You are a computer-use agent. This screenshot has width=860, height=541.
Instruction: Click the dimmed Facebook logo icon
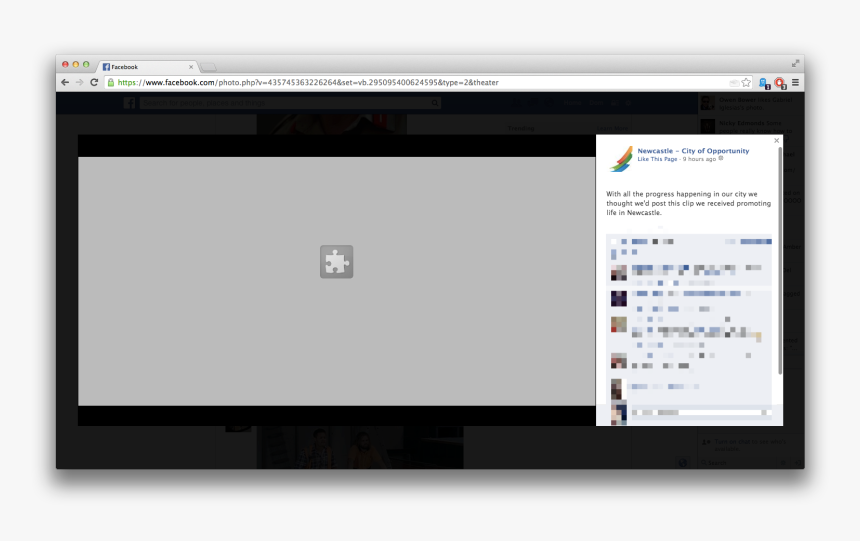(129, 103)
